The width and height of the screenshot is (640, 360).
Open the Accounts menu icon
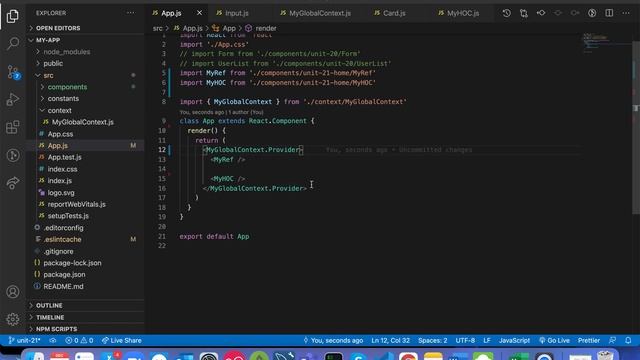click(x=13, y=292)
